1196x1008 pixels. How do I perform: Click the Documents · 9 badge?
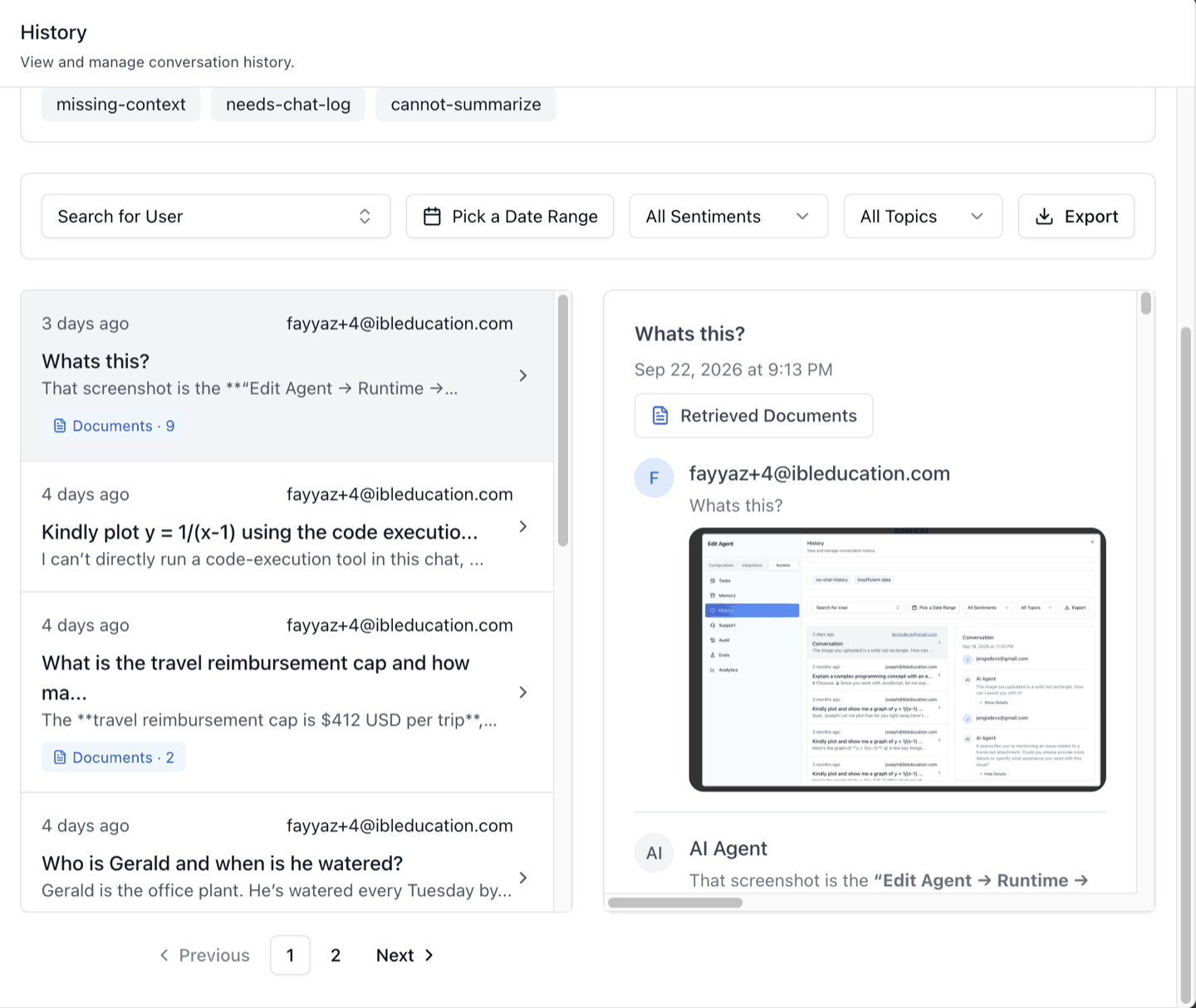coord(114,426)
